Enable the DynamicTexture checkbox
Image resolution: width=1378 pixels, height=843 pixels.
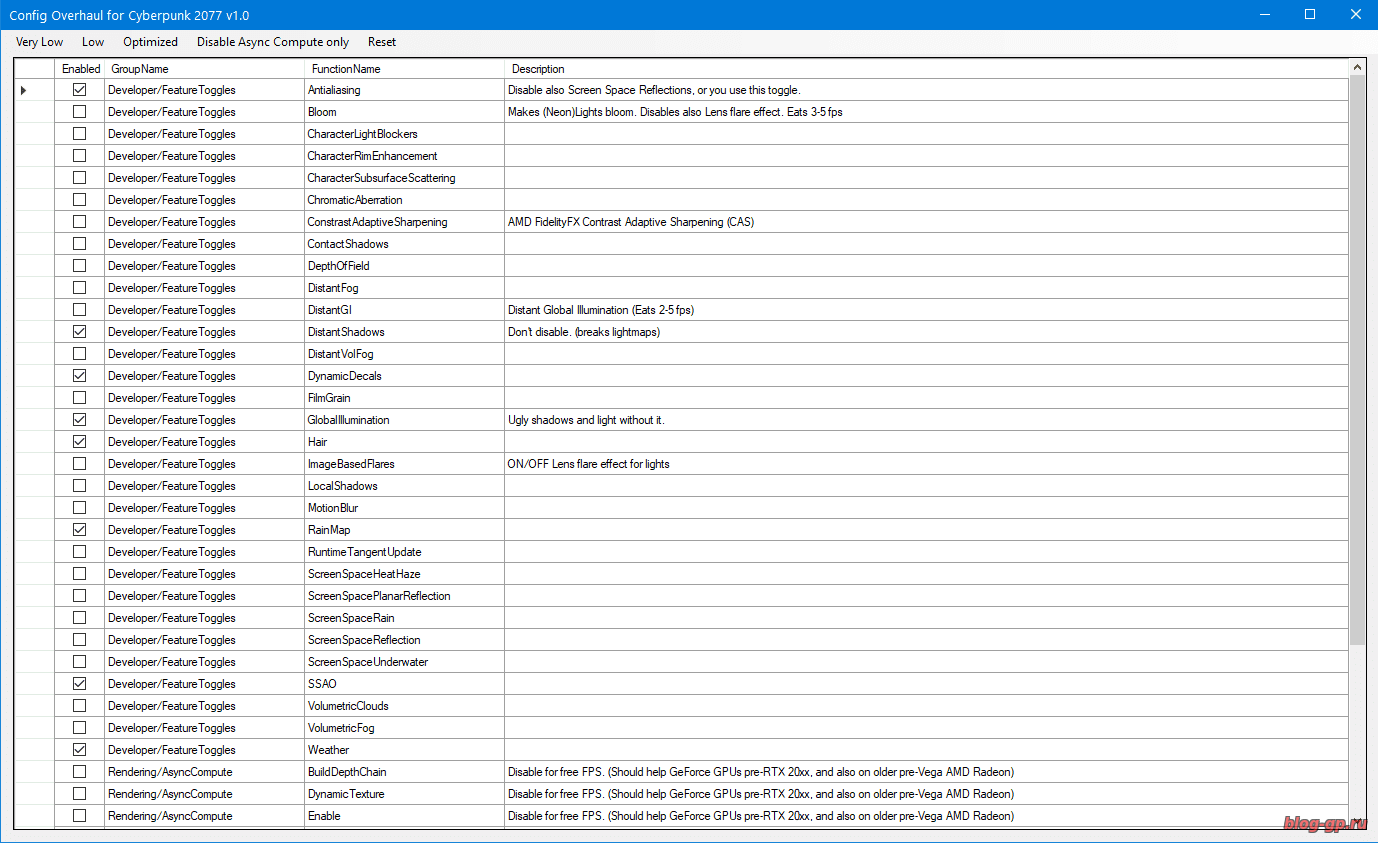click(80, 794)
